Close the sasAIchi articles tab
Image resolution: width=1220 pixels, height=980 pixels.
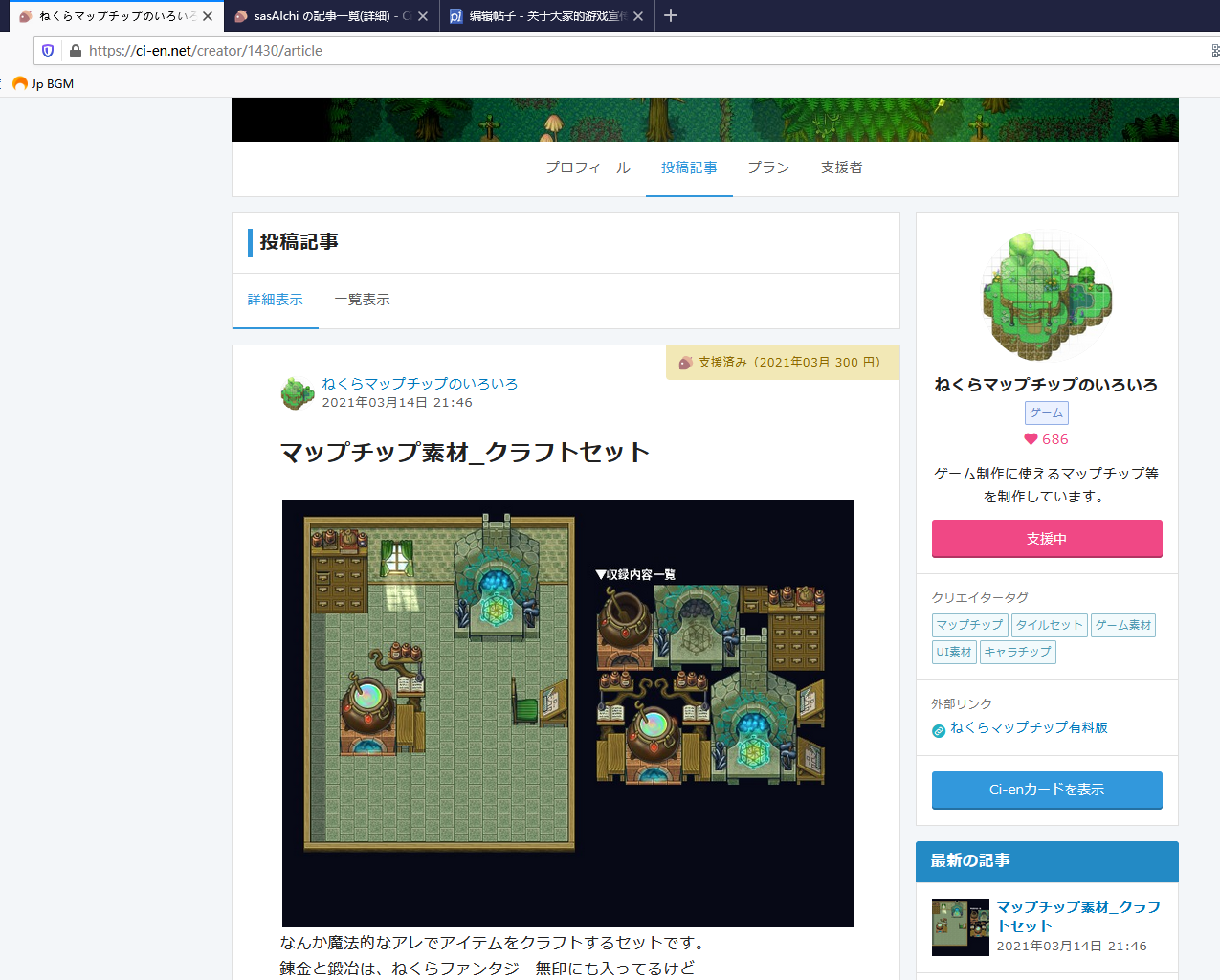pos(423,16)
